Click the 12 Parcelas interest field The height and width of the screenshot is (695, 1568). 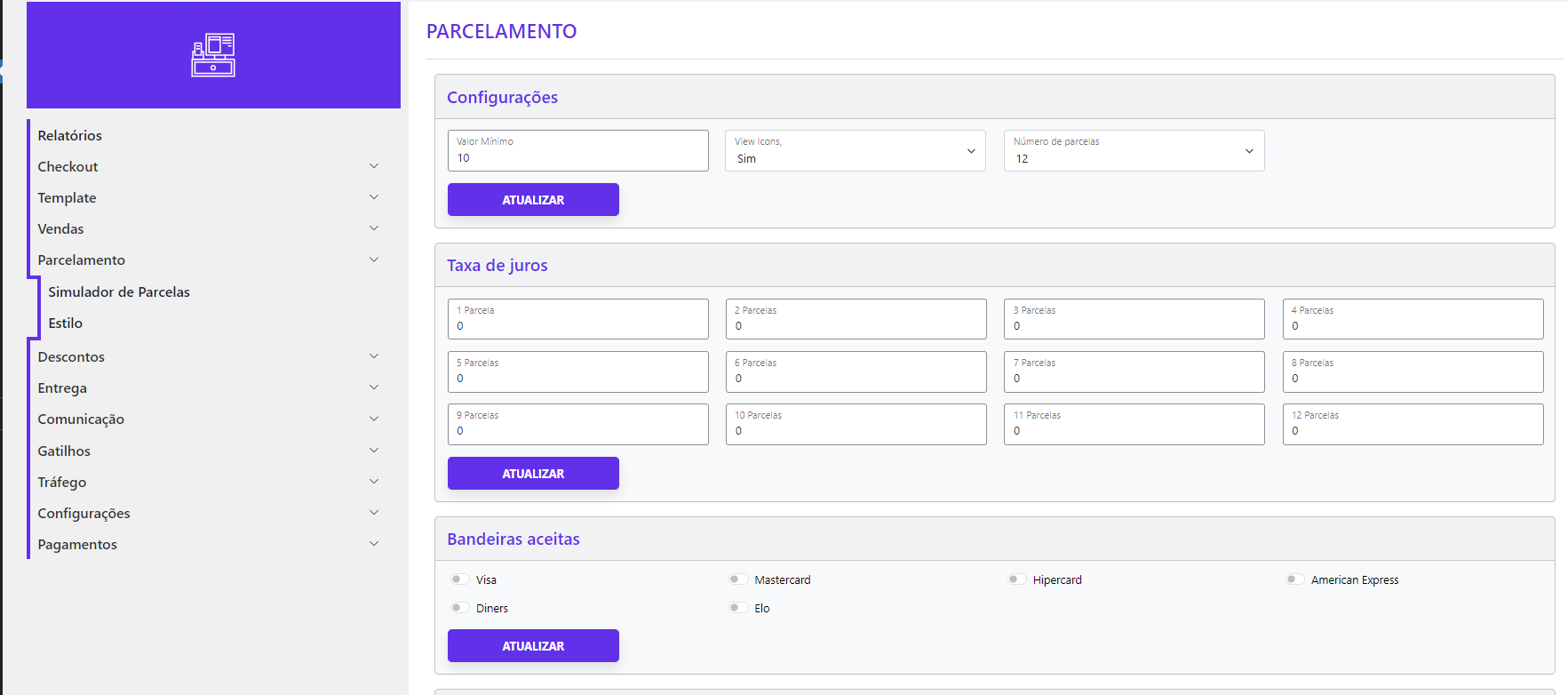pyautogui.click(x=1413, y=430)
